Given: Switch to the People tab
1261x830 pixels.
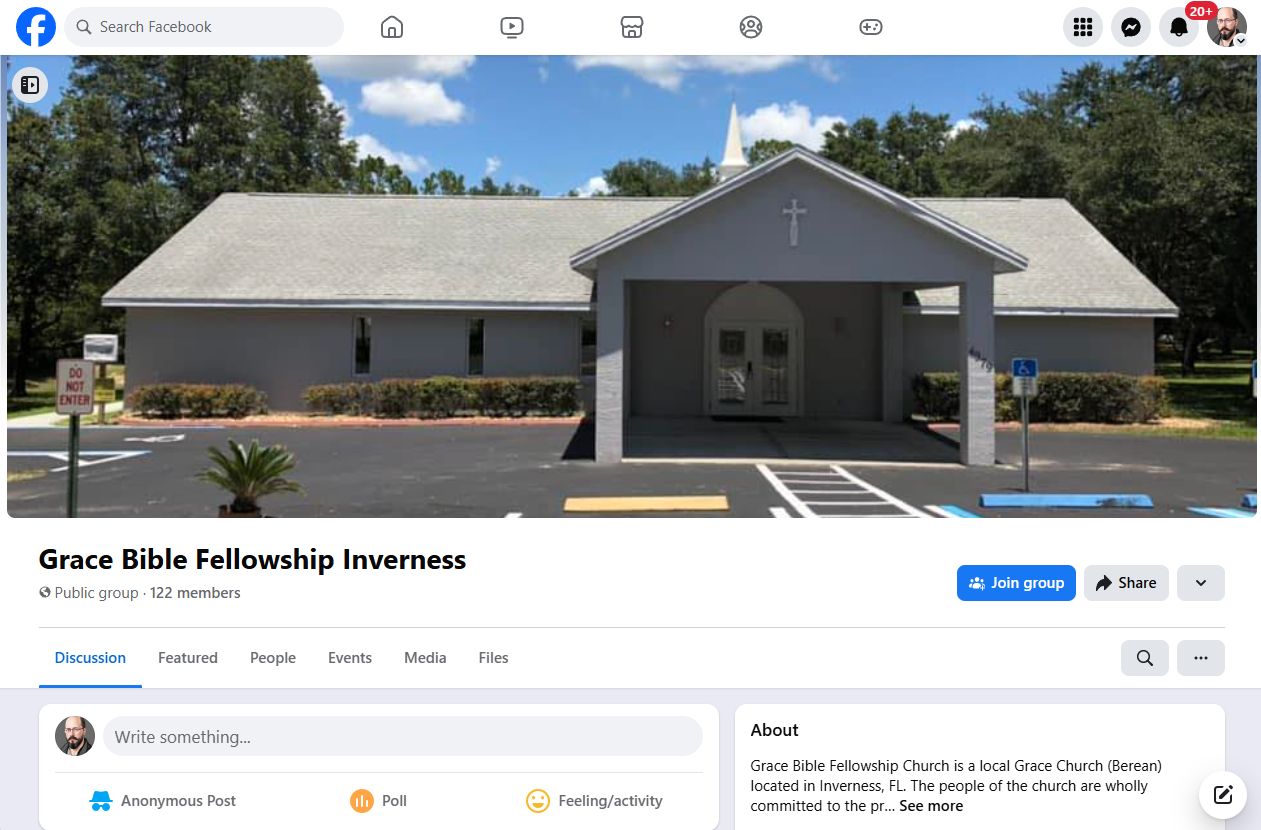Looking at the screenshot, I should click(x=273, y=658).
